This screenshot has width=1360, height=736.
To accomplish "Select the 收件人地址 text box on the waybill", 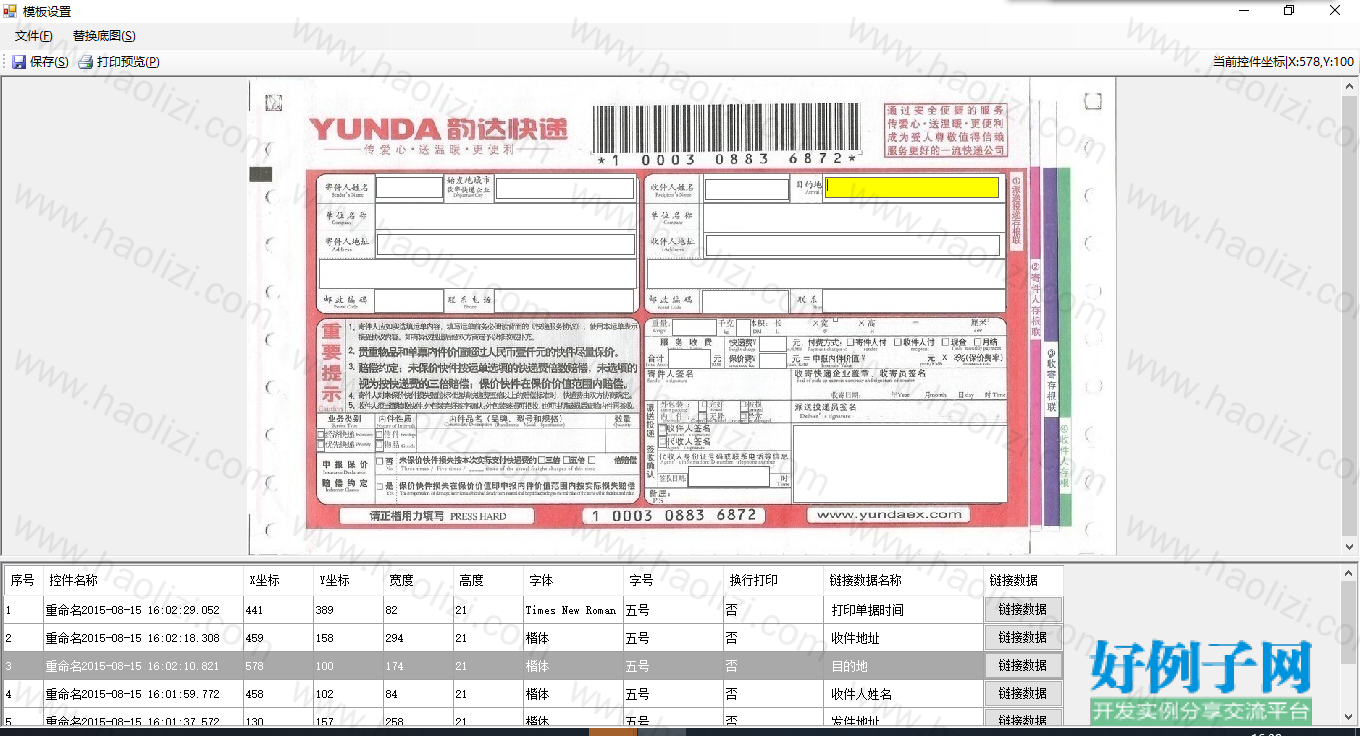I will 853,245.
